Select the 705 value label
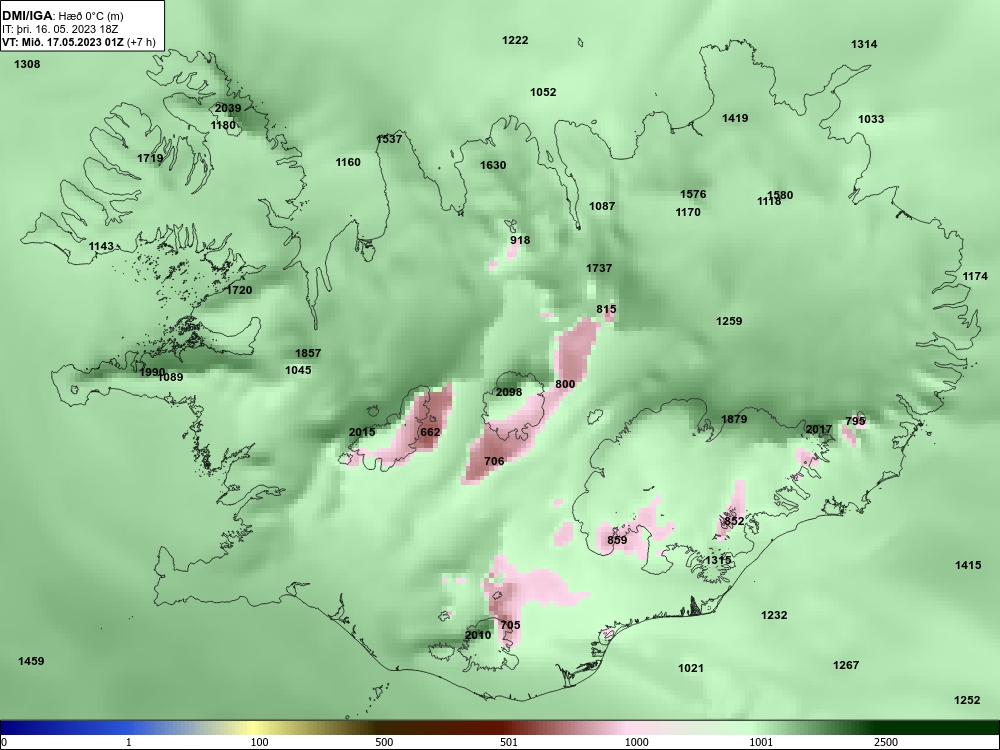Screen dimensions: 1000x750 (510, 625)
